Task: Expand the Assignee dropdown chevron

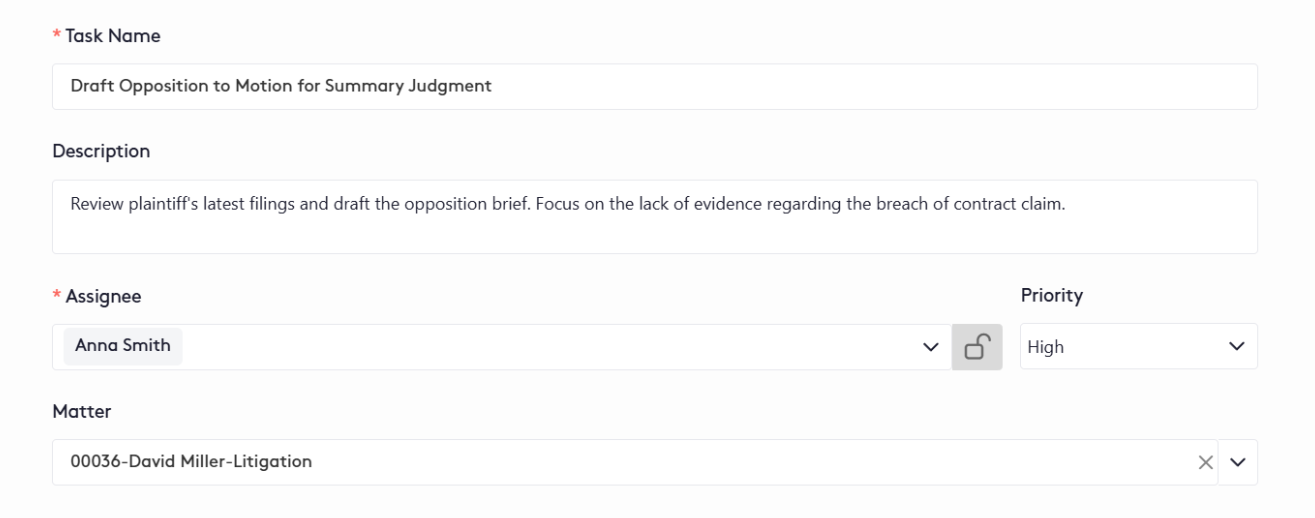Action: [x=931, y=347]
